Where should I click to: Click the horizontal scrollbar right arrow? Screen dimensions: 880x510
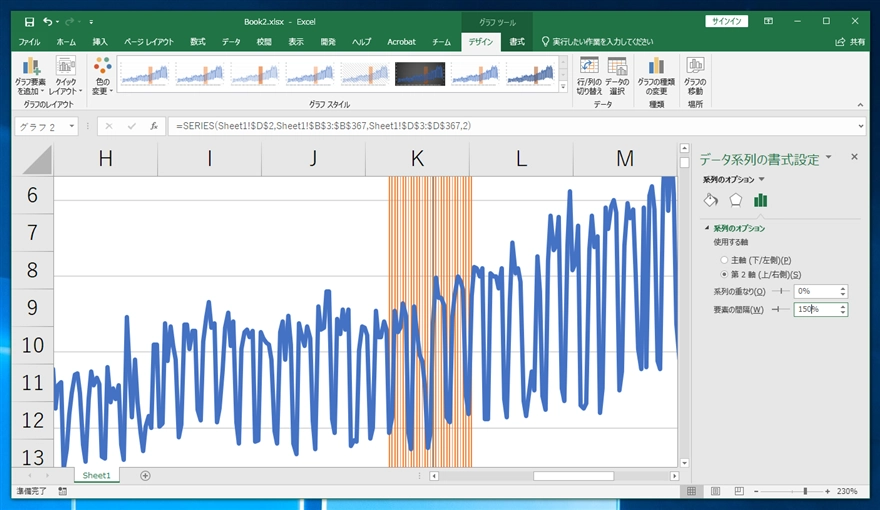[674, 476]
